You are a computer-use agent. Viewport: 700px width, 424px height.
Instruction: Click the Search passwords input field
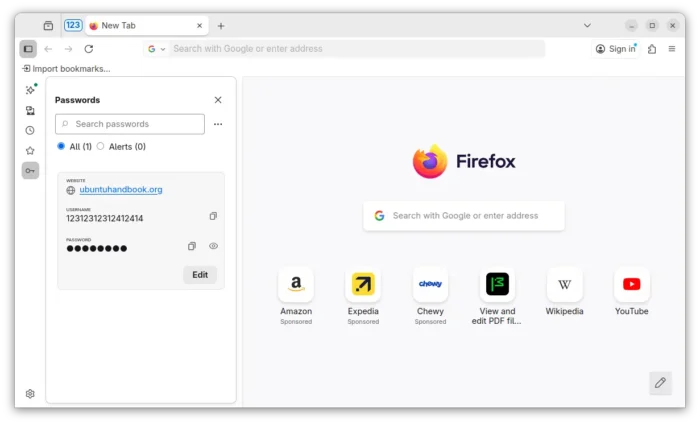tap(135, 124)
